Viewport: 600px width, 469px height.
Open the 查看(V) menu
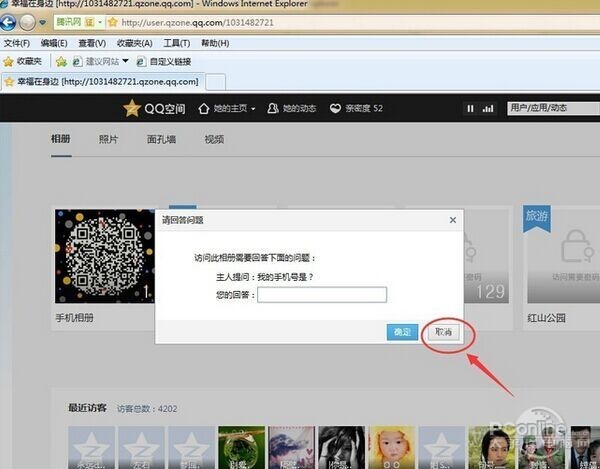point(92,44)
